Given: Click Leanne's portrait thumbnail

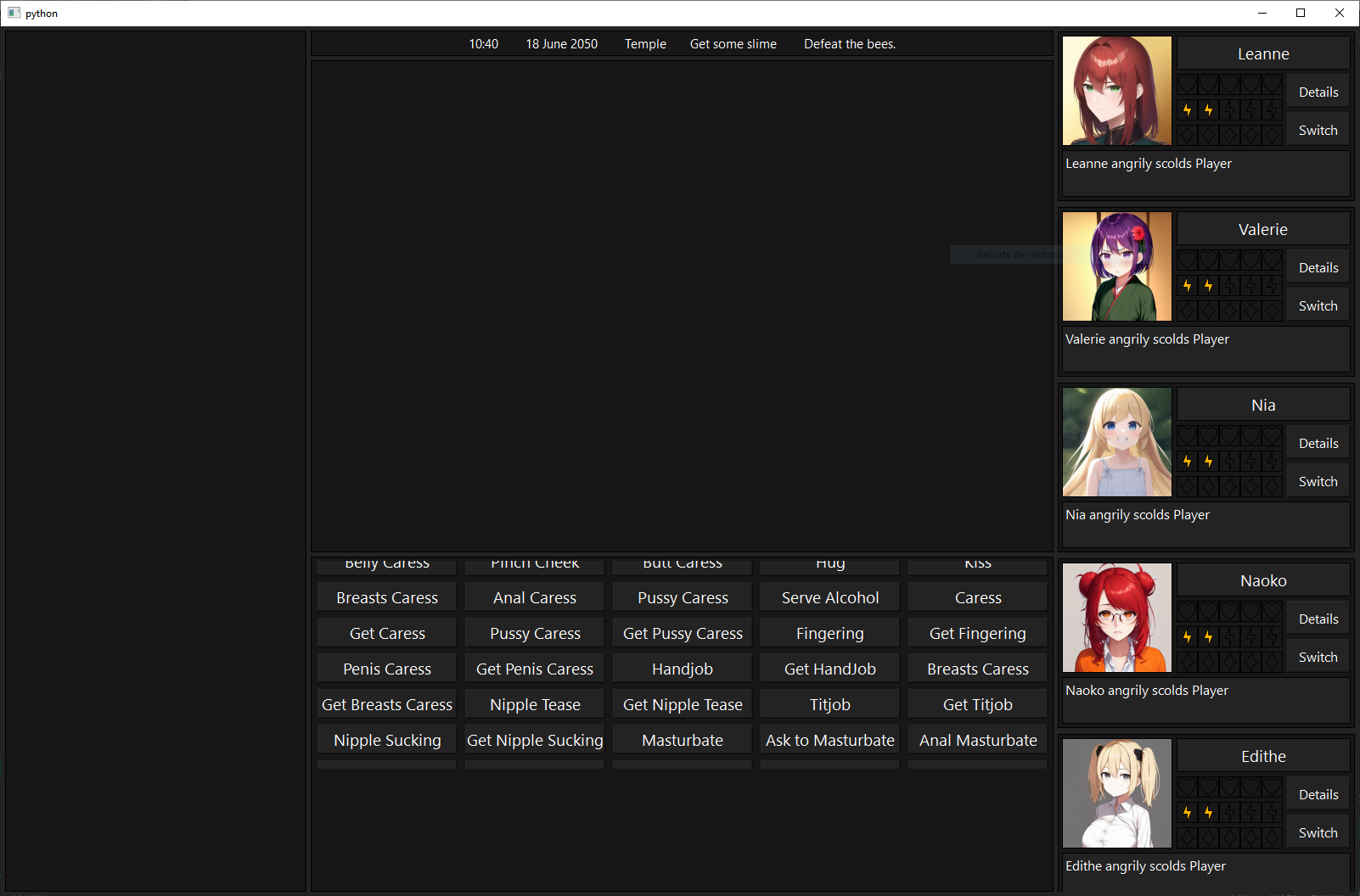Looking at the screenshot, I should 1116,91.
